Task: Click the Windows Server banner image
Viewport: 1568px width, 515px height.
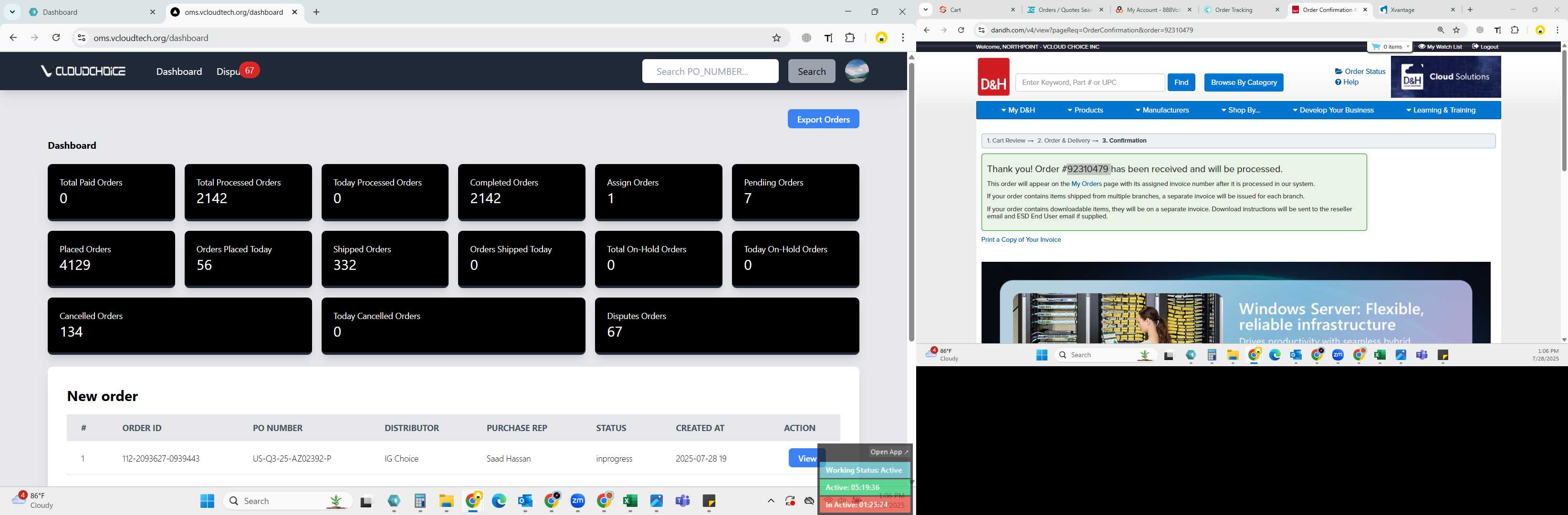Action: coord(1236,303)
